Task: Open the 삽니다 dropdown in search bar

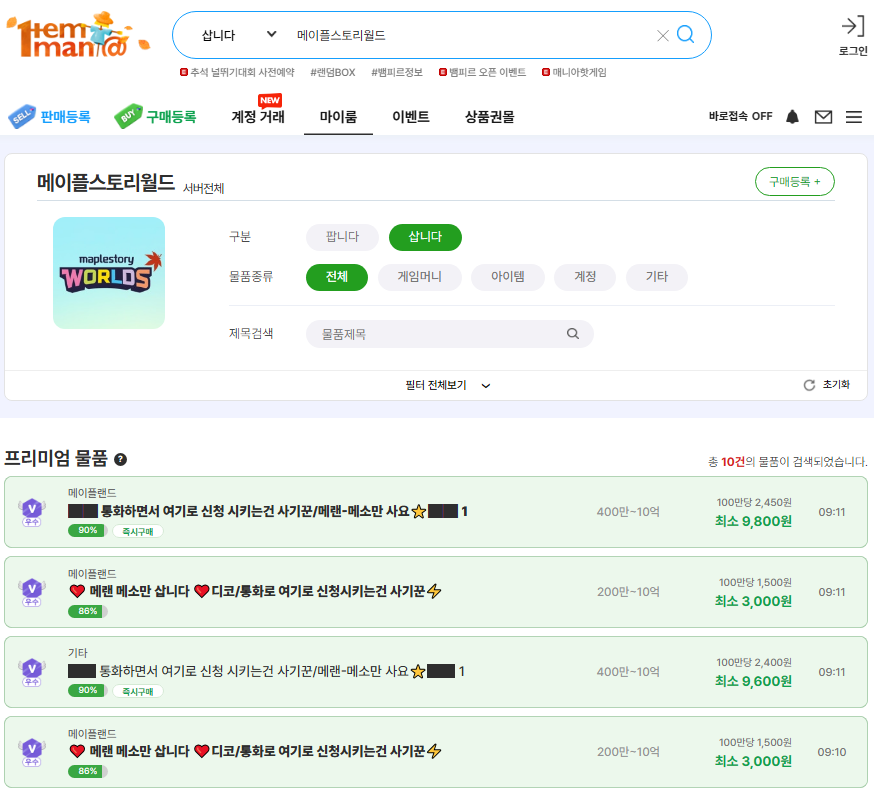Action: pos(239,35)
